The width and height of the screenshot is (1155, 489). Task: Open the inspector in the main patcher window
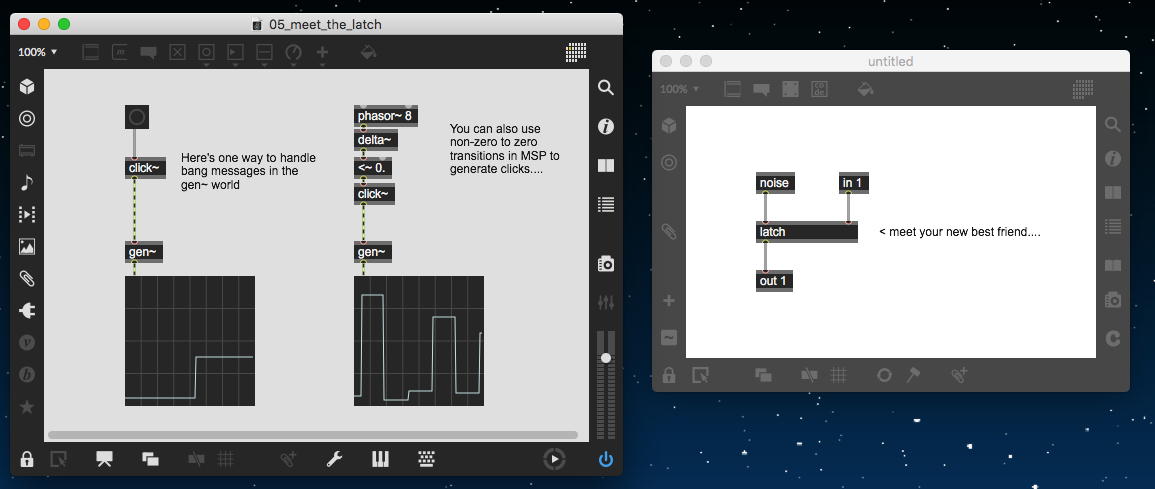click(605, 127)
